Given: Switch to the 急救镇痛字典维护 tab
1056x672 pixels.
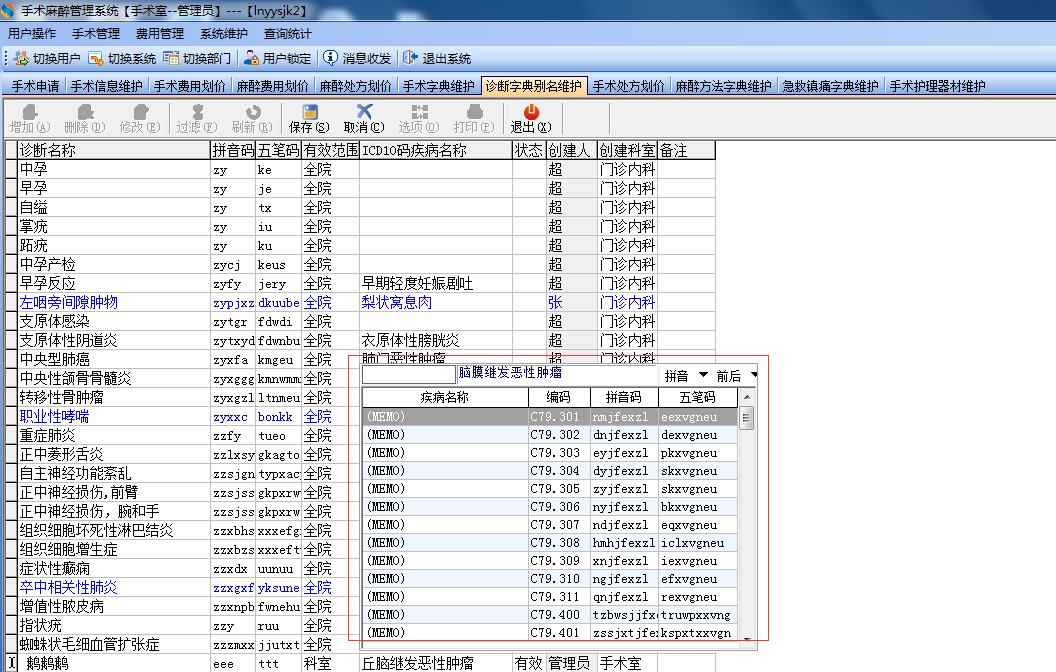Looking at the screenshot, I should click(x=830, y=86).
